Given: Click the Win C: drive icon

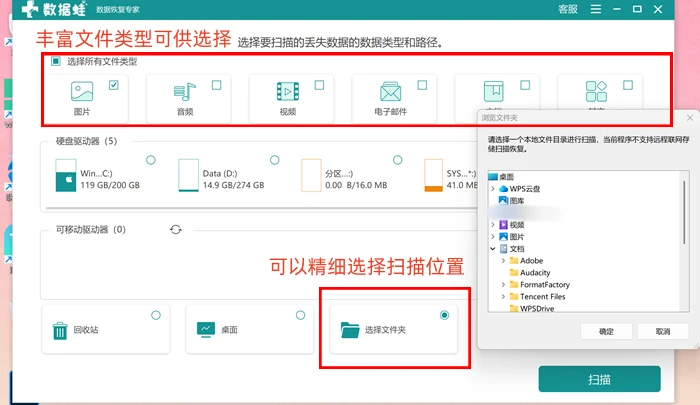Looking at the screenshot, I should [66, 175].
